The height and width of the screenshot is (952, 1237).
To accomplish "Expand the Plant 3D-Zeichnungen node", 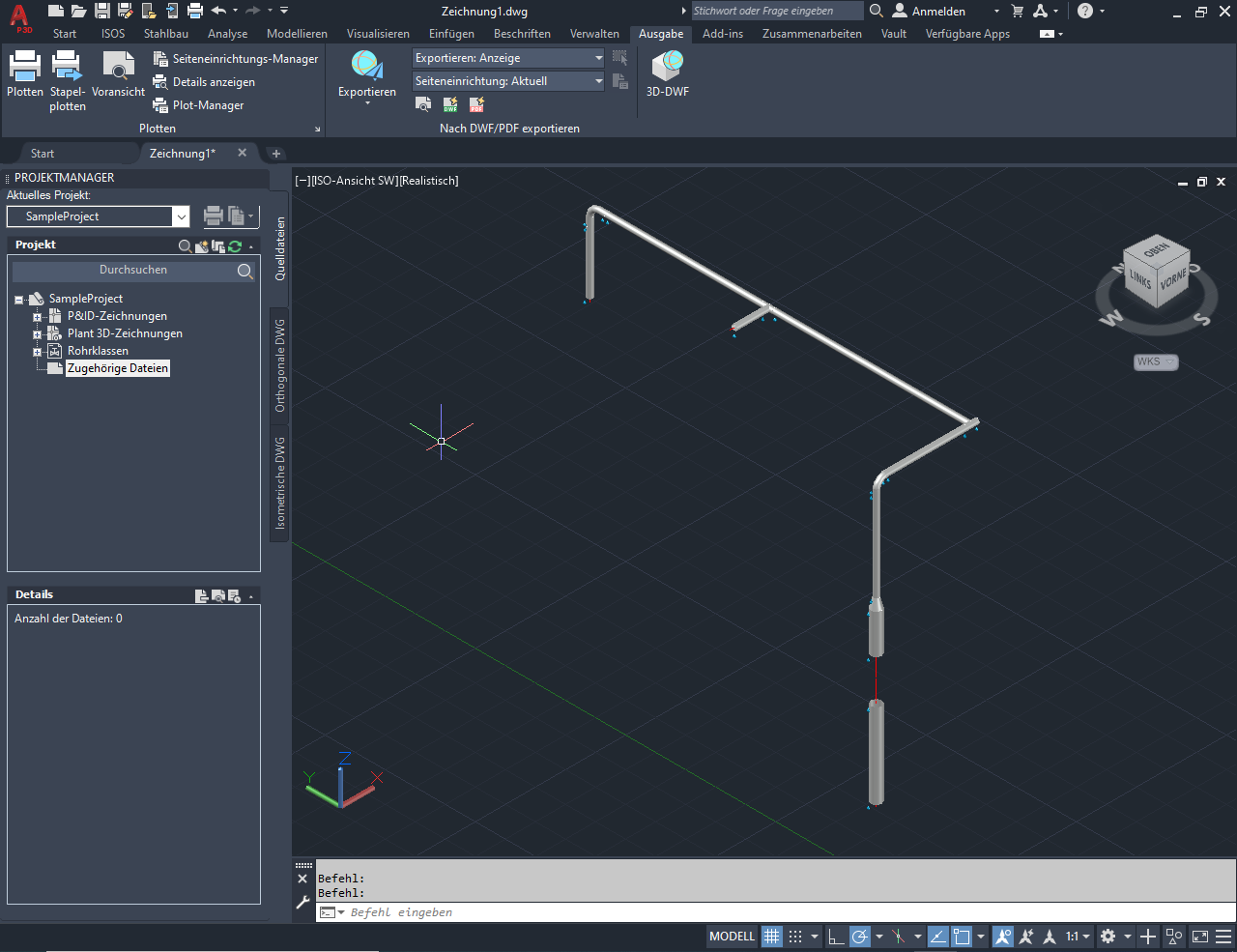I will pos(37,334).
